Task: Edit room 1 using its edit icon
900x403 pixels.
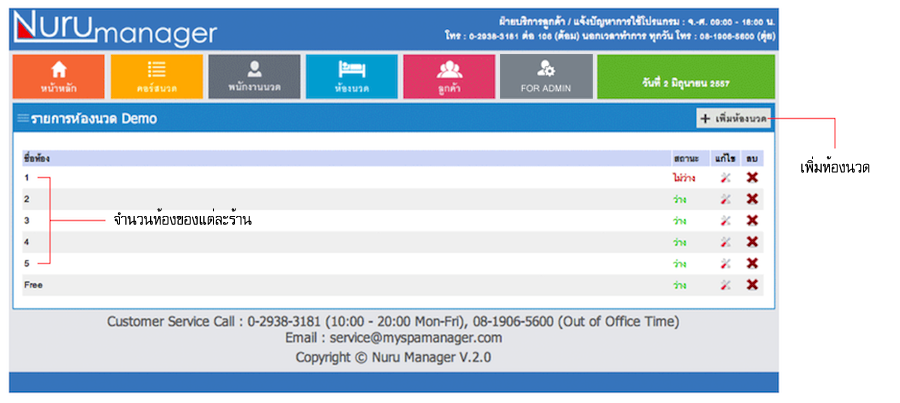Action: tap(726, 178)
